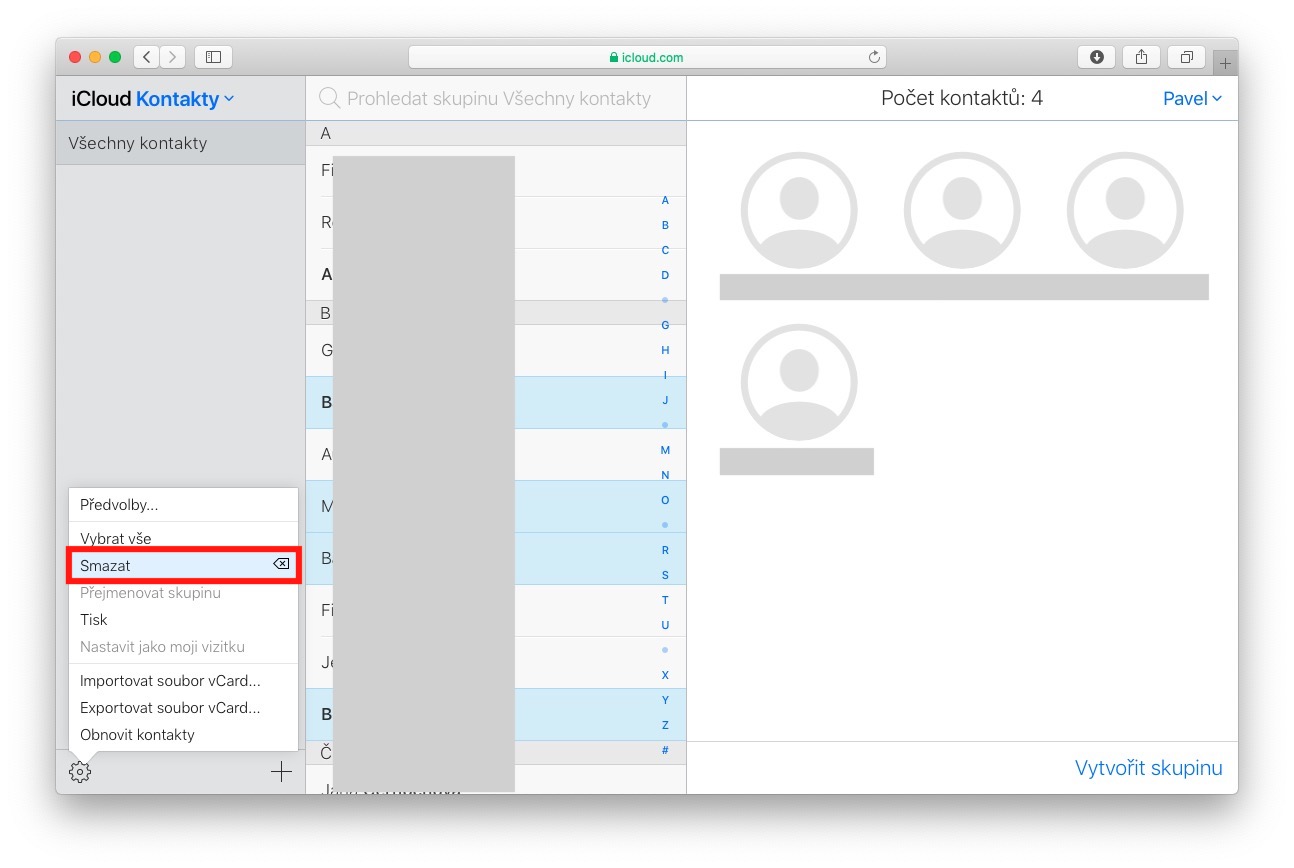
Task: Jump to letter X in index
Action: click(665, 675)
